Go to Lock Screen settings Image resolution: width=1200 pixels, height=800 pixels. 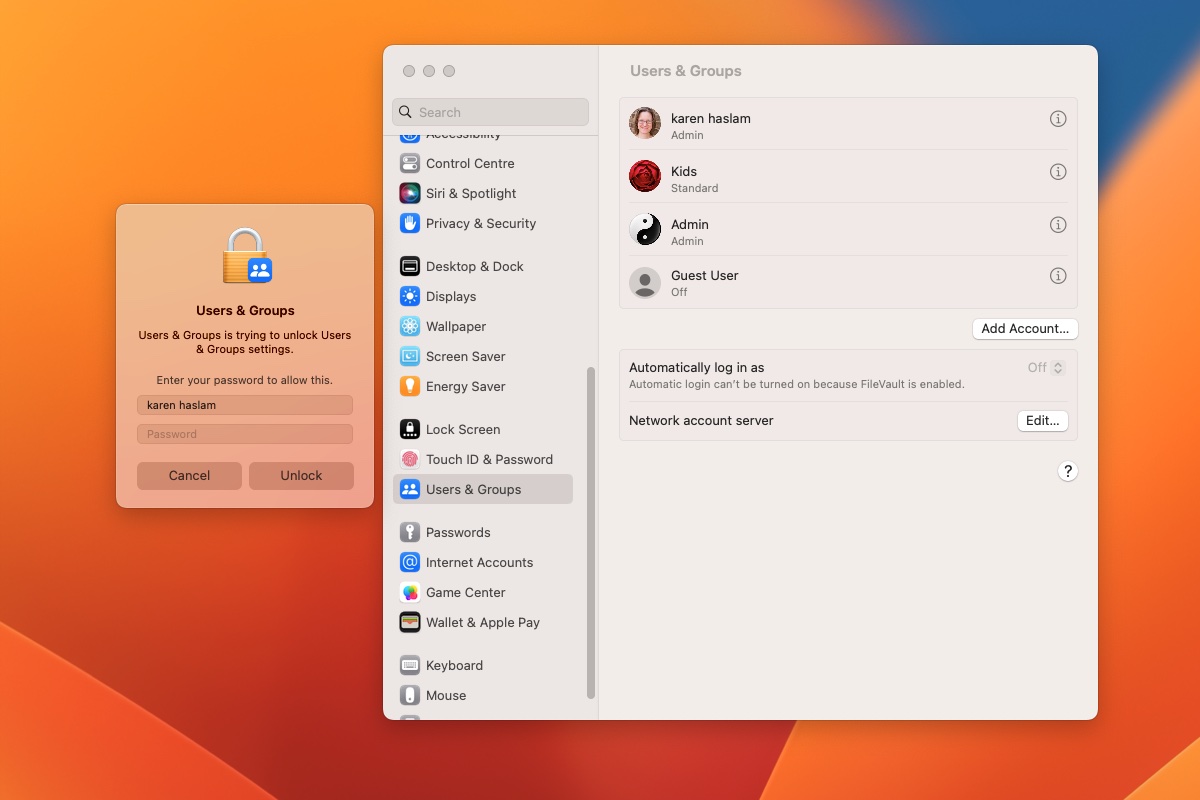(x=463, y=429)
